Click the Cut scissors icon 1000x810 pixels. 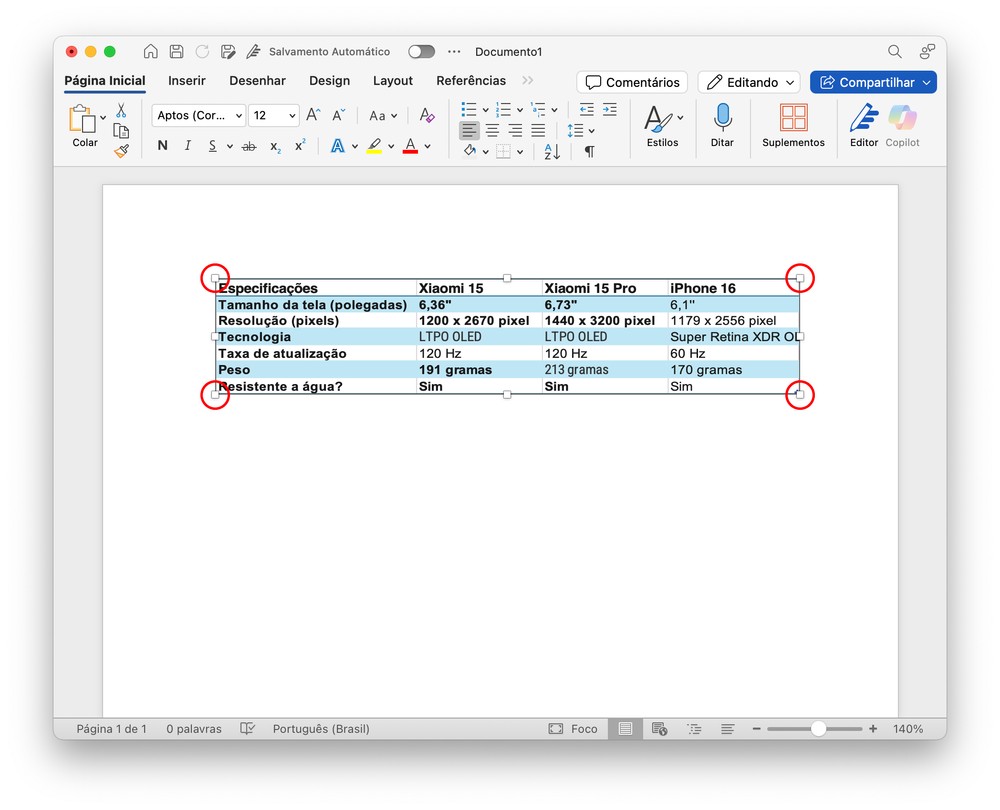point(121,111)
